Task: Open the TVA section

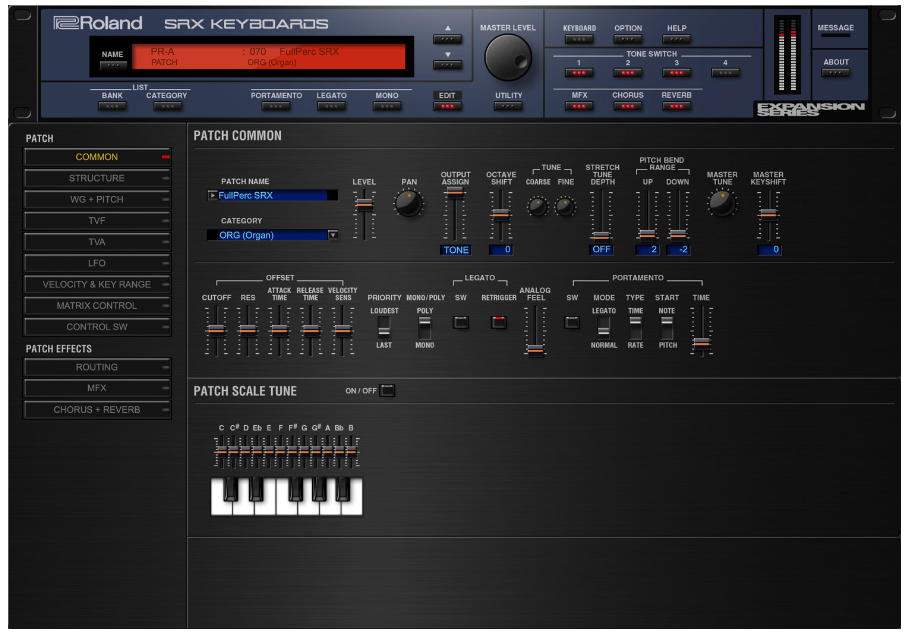Action: [97, 242]
